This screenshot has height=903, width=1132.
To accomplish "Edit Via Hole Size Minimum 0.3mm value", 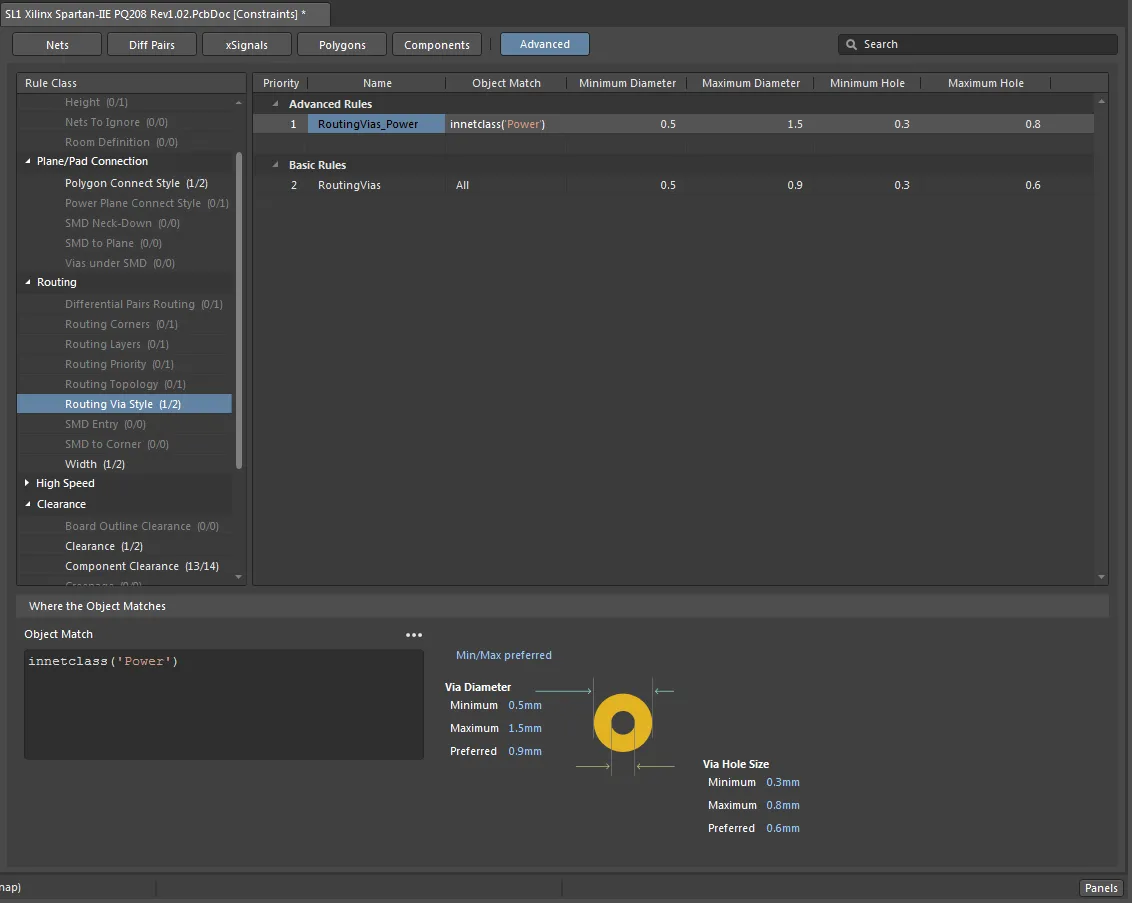I will (x=783, y=782).
